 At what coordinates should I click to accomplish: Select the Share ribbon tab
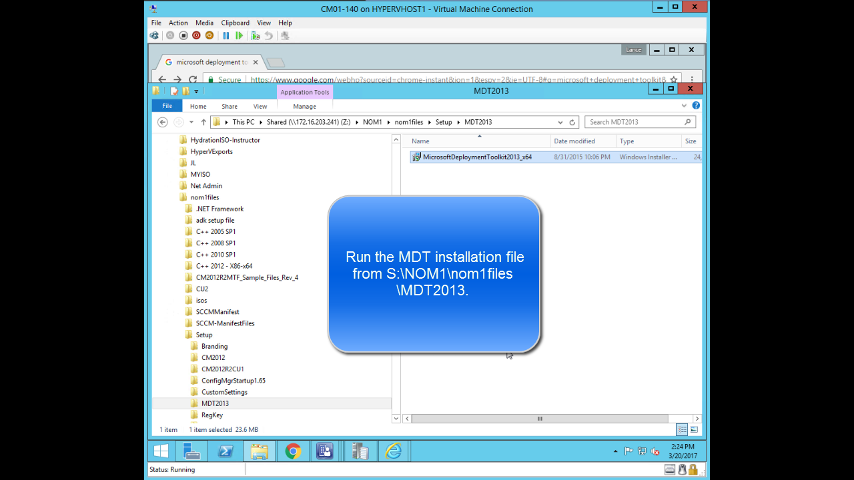[x=229, y=106]
